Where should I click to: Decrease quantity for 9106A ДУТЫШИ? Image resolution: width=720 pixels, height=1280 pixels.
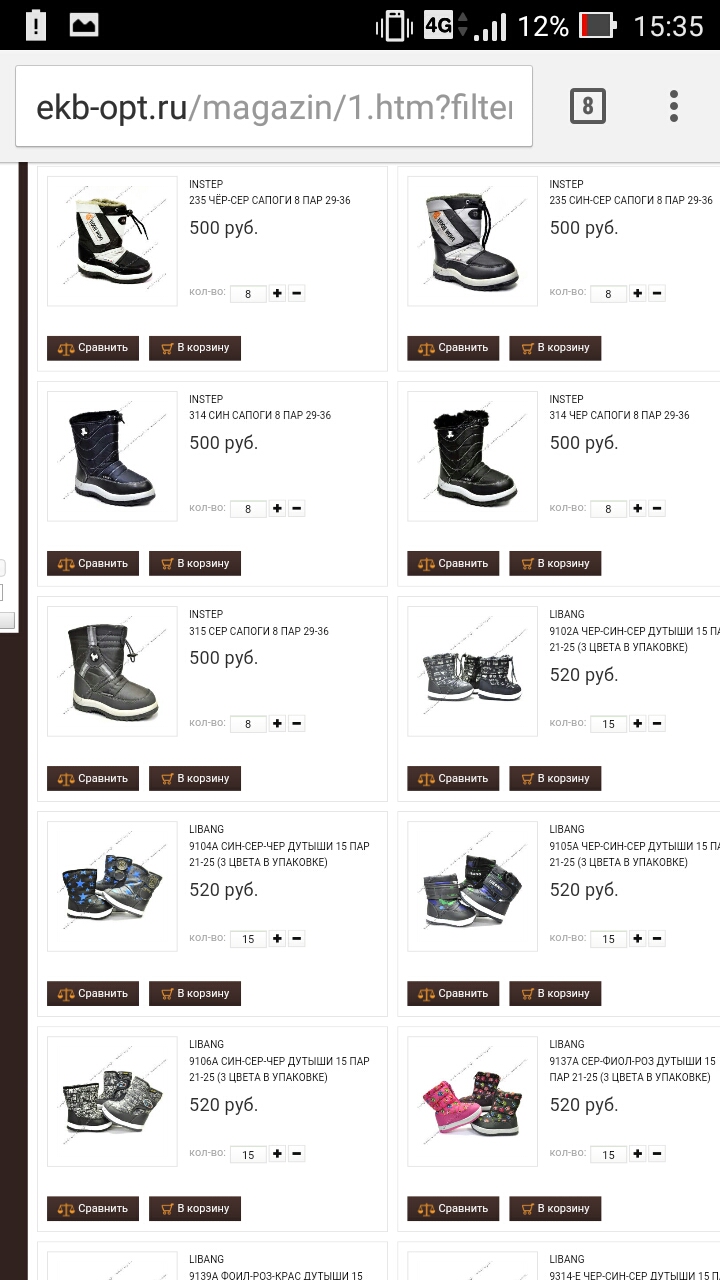tap(297, 1153)
